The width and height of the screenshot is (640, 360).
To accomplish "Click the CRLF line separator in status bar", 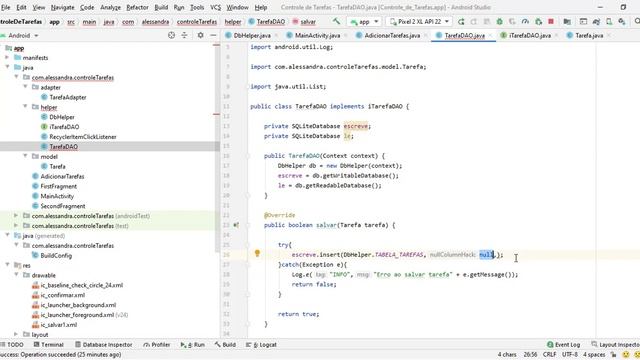I will tap(549, 354).
